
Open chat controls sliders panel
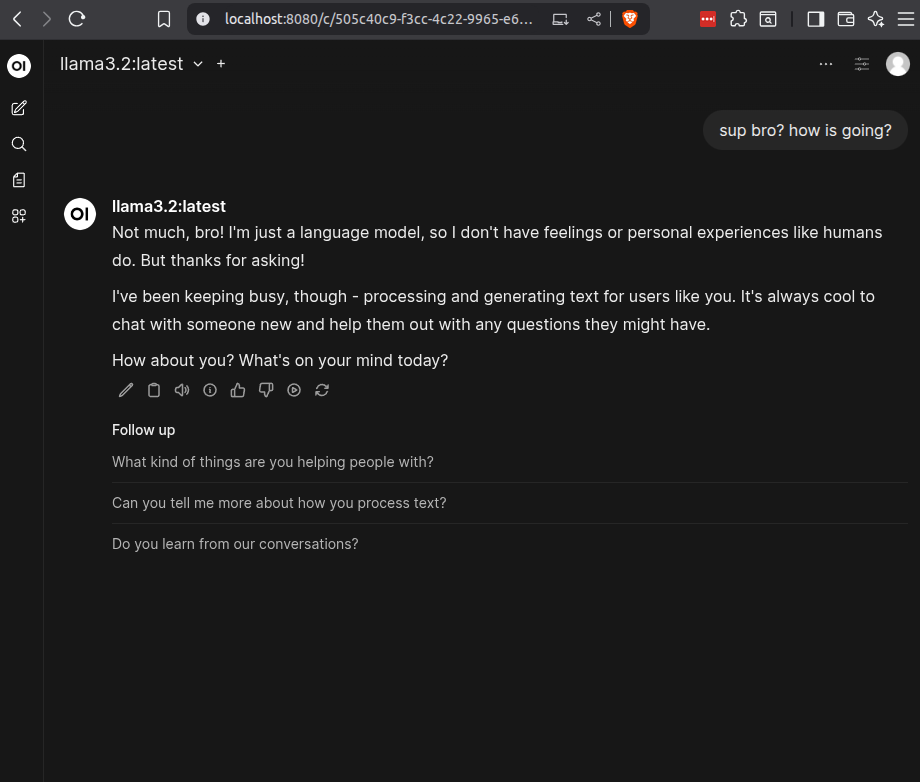[x=862, y=64]
